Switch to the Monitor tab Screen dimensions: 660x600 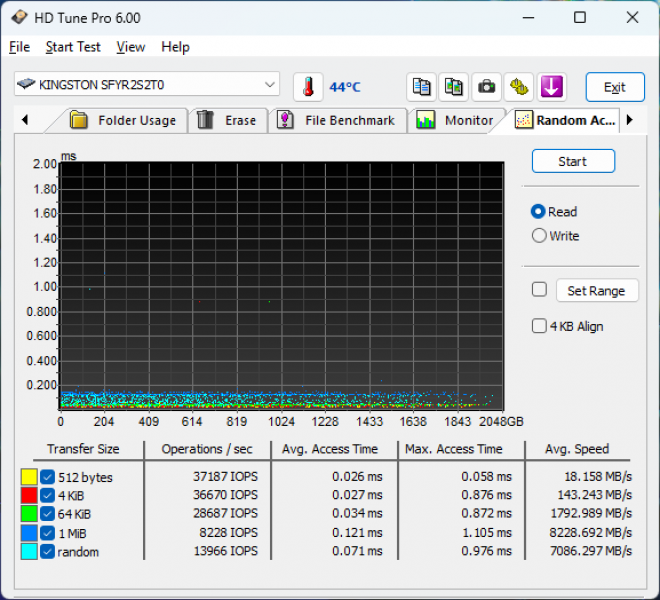point(455,120)
